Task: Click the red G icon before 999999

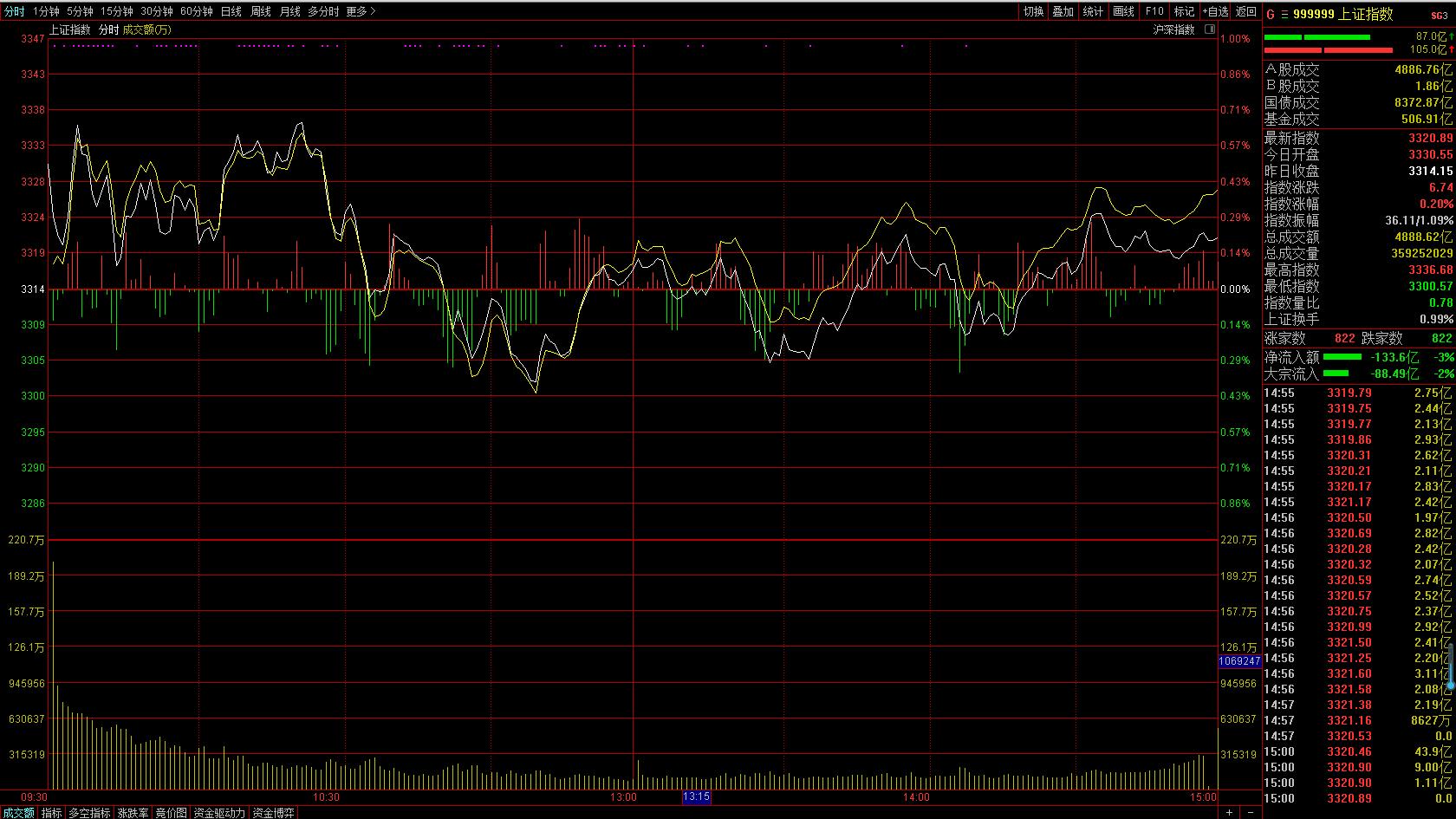Action: pyautogui.click(x=1271, y=14)
